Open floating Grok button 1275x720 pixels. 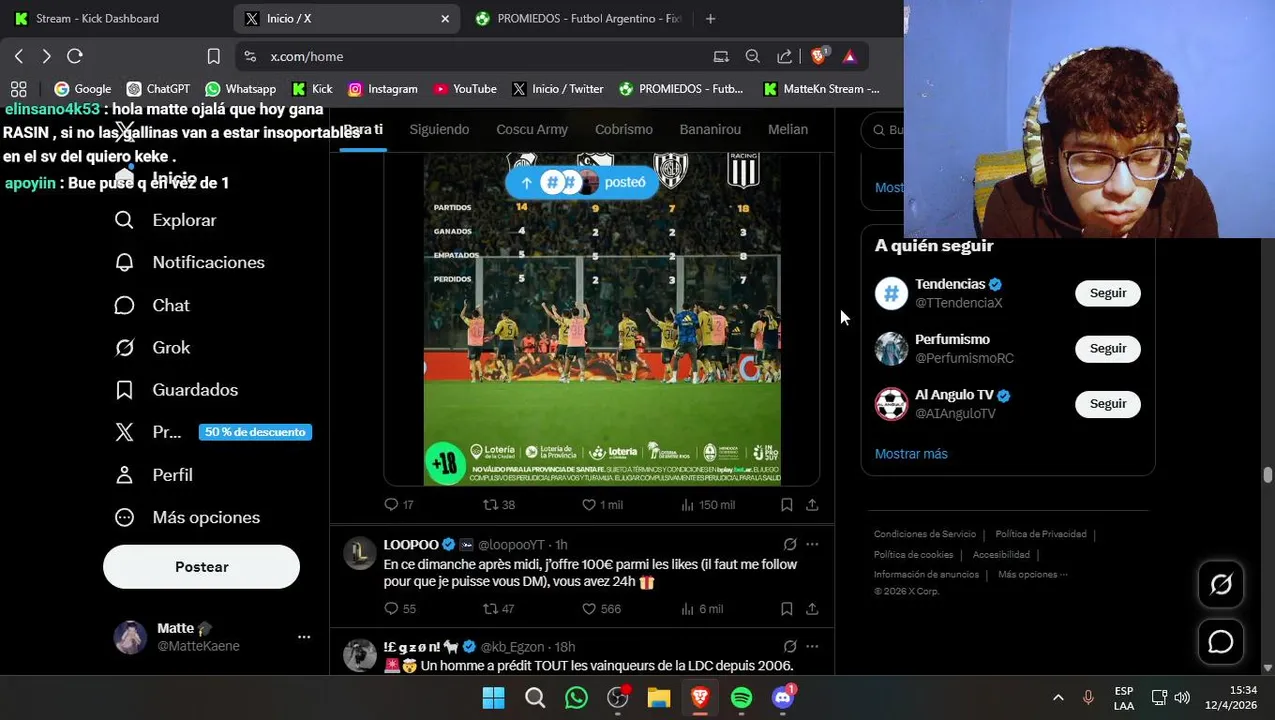[x=1221, y=585]
